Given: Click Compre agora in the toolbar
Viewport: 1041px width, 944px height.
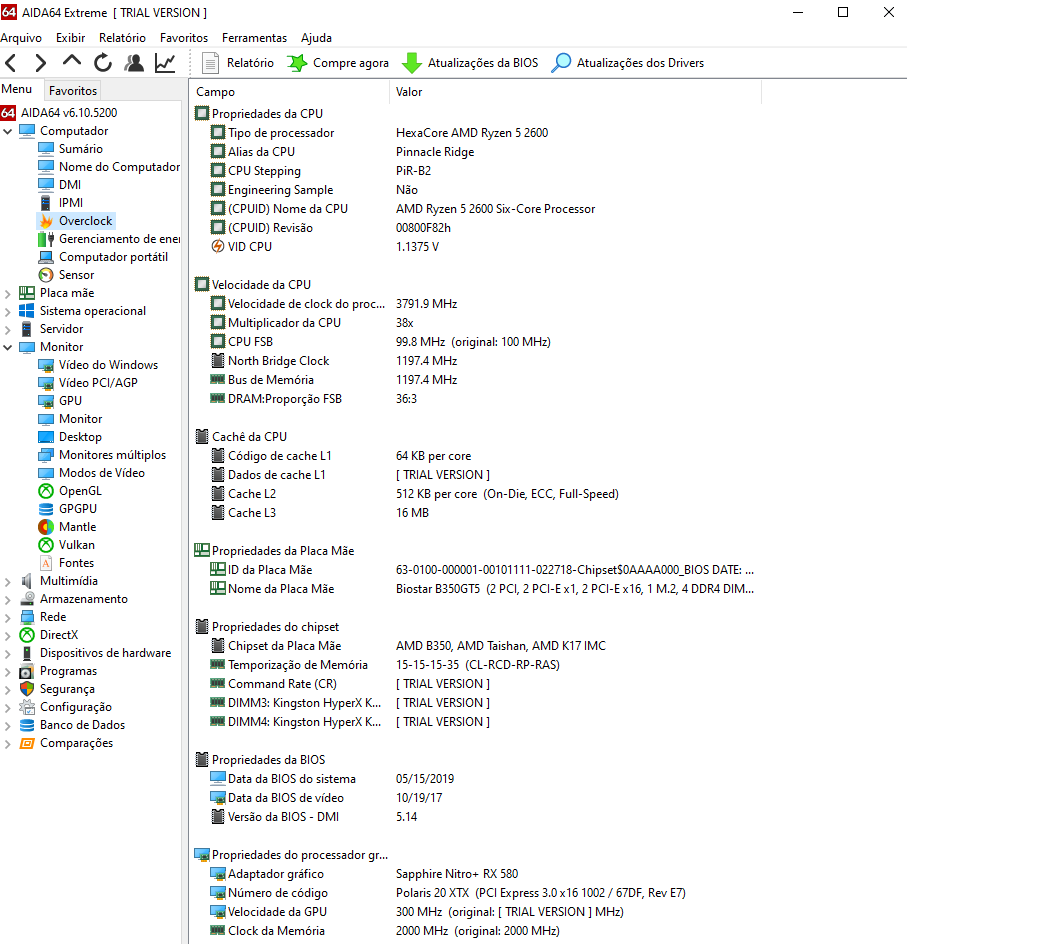Looking at the screenshot, I should pyautogui.click(x=338, y=63).
